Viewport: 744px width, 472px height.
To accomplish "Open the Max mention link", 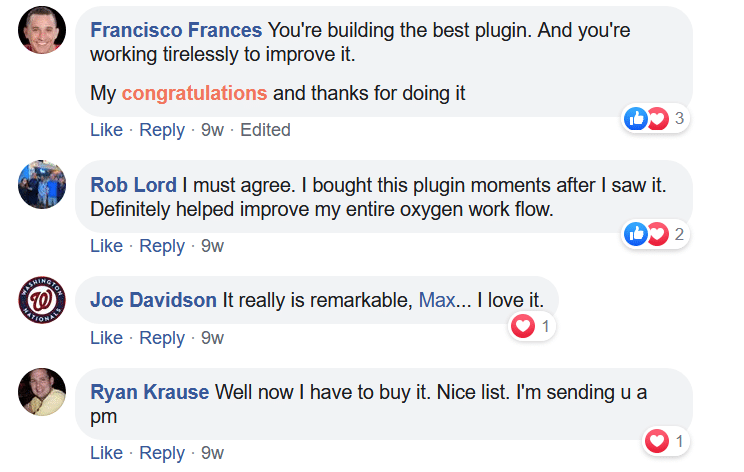I will pyautogui.click(x=436, y=300).
